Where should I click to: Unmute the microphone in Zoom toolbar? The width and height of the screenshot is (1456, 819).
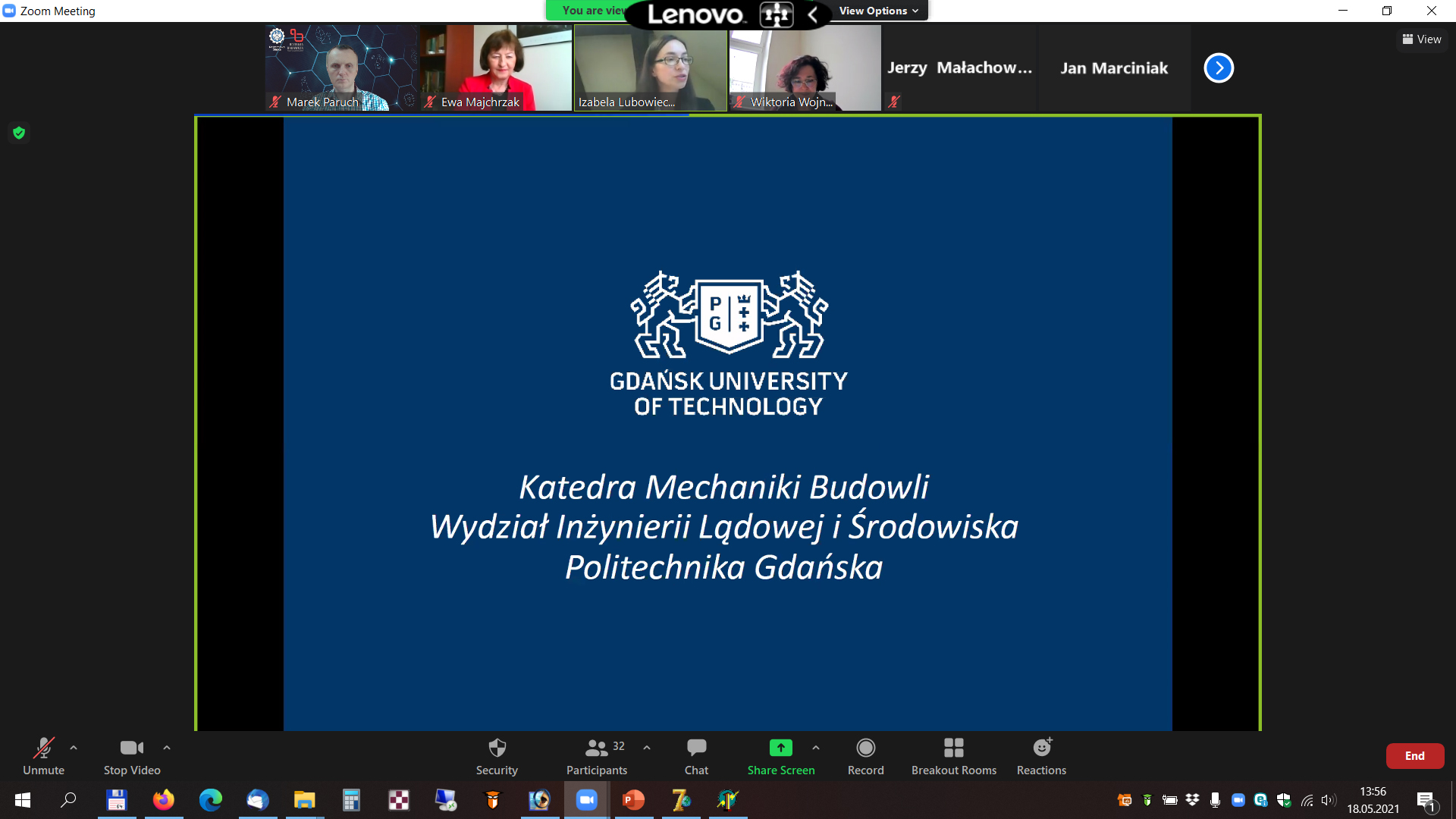click(43, 756)
